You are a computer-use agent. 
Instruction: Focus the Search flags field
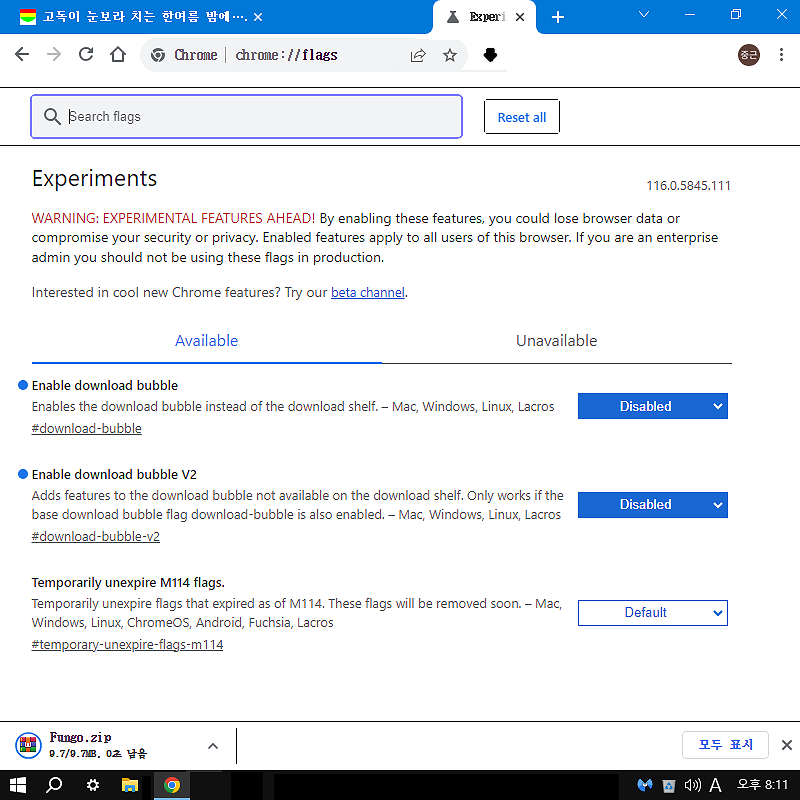pos(246,116)
